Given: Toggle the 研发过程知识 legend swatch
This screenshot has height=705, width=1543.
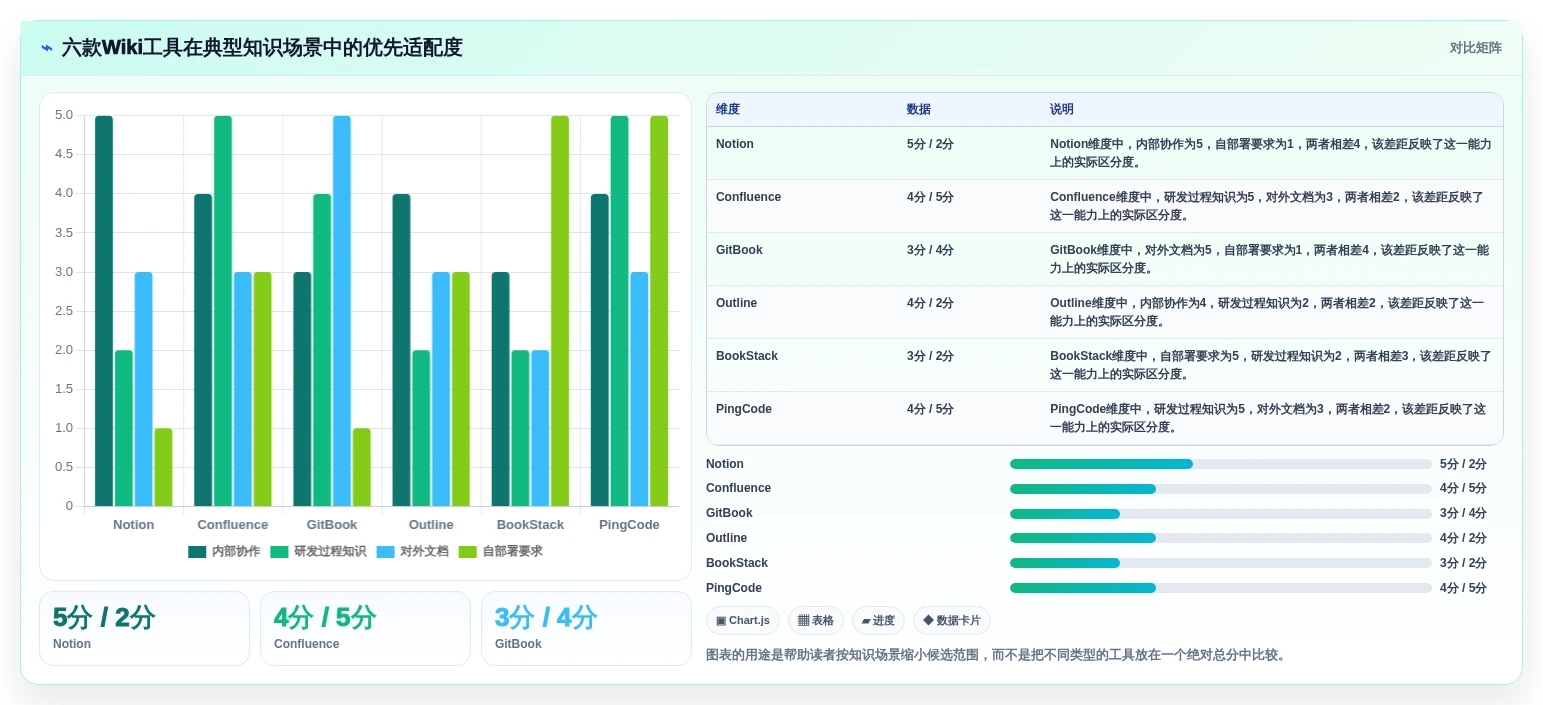Looking at the screenshot, I should (279, 552).
